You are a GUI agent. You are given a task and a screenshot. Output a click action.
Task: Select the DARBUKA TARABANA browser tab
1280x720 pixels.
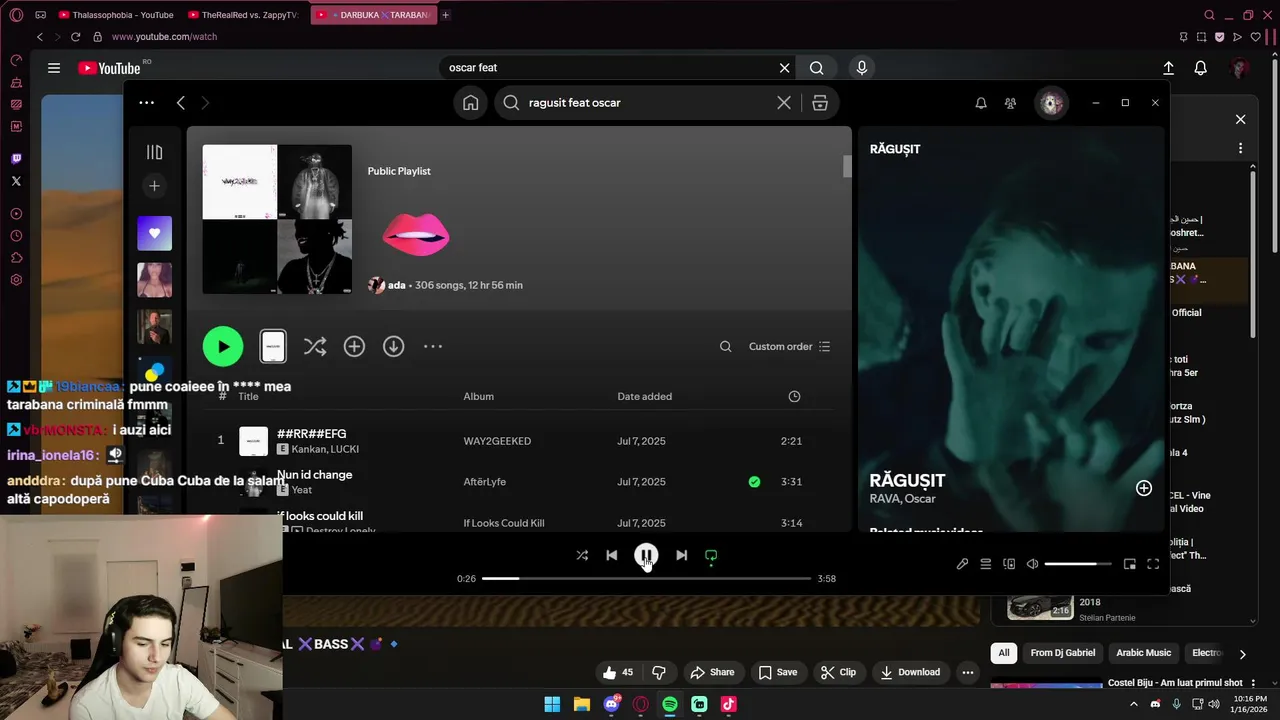pyautogui.click(x=374, y=15)
